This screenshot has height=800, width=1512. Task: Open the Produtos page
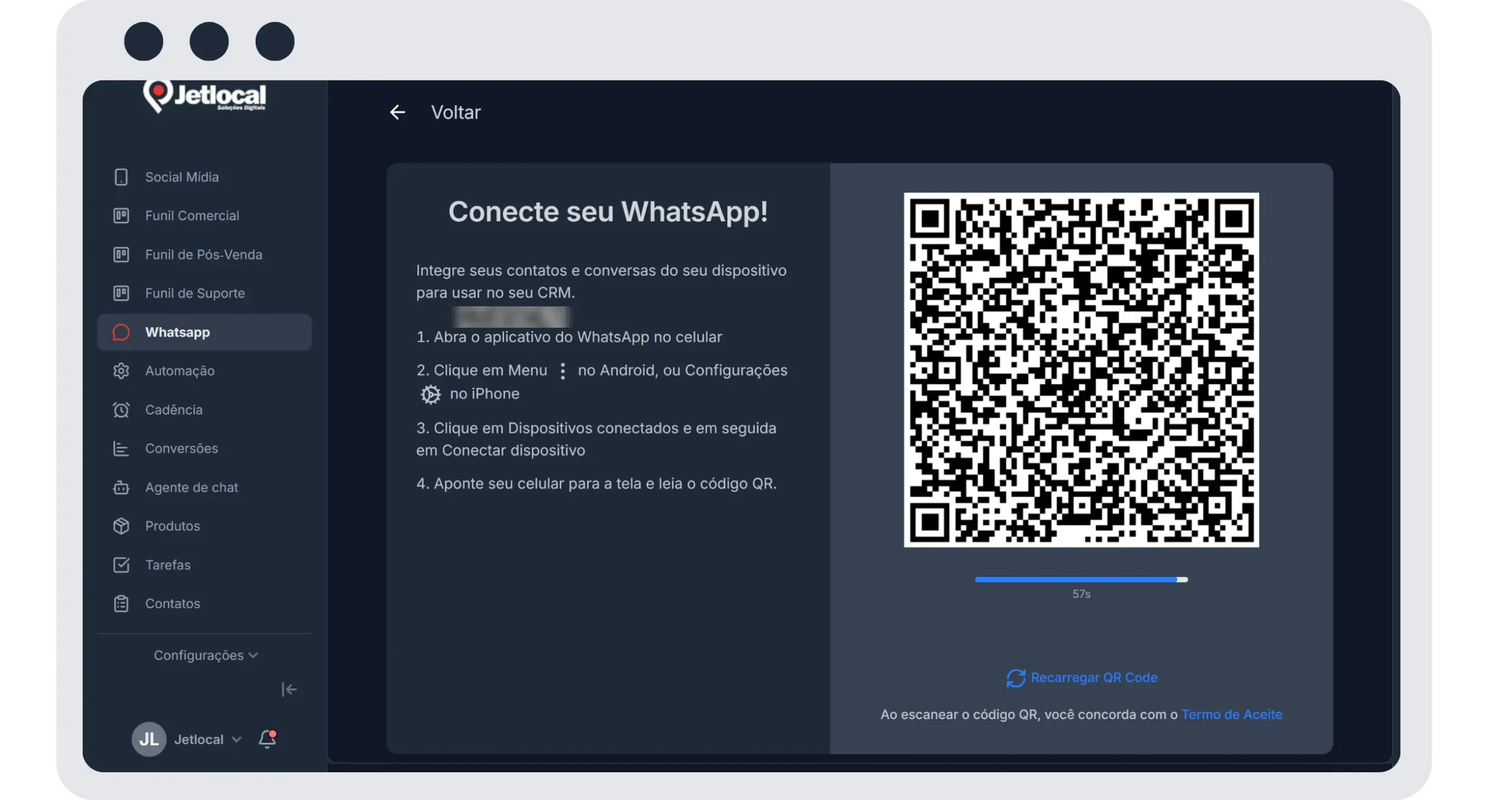[x=204, y=526]
